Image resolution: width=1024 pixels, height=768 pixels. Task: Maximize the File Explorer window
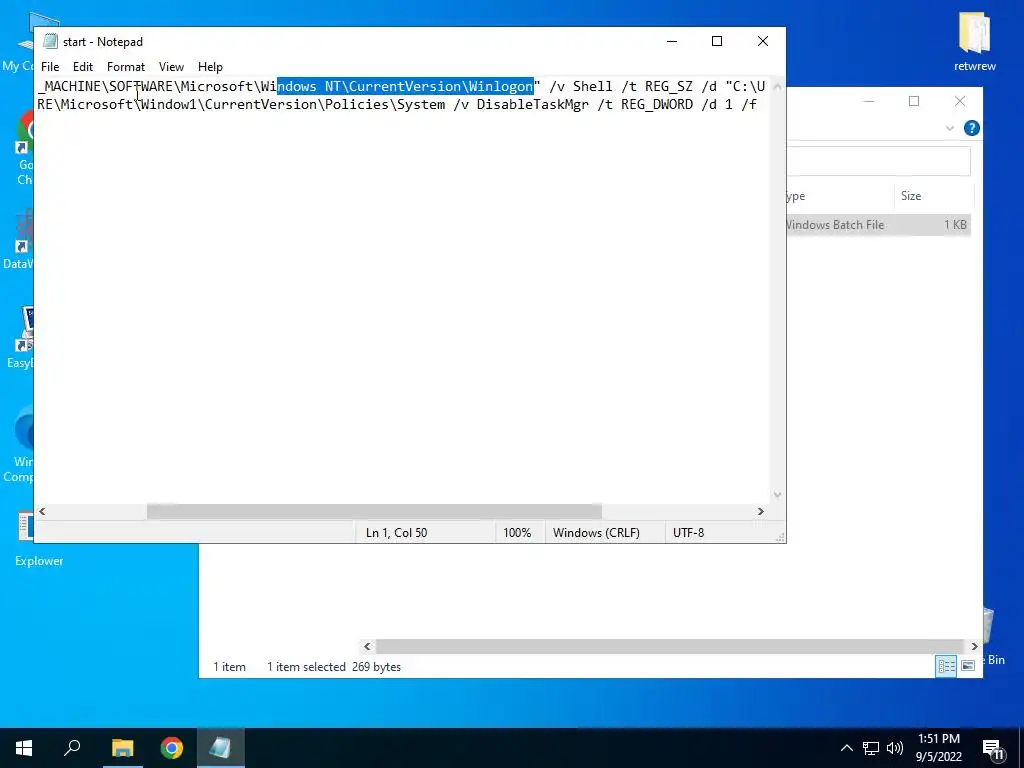[914, 101]
